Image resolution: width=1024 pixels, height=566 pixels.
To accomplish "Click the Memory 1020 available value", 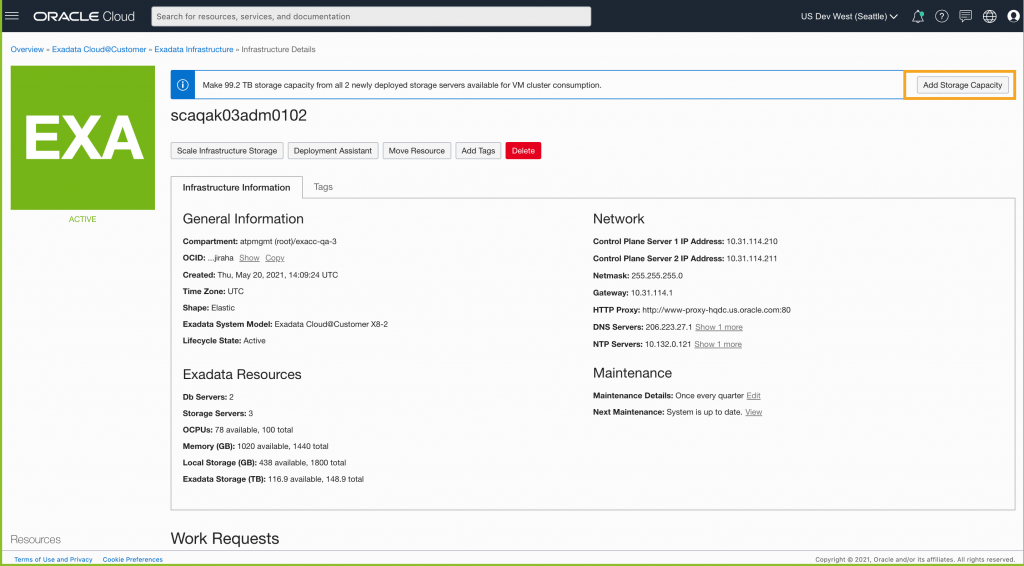I will 263,447.
